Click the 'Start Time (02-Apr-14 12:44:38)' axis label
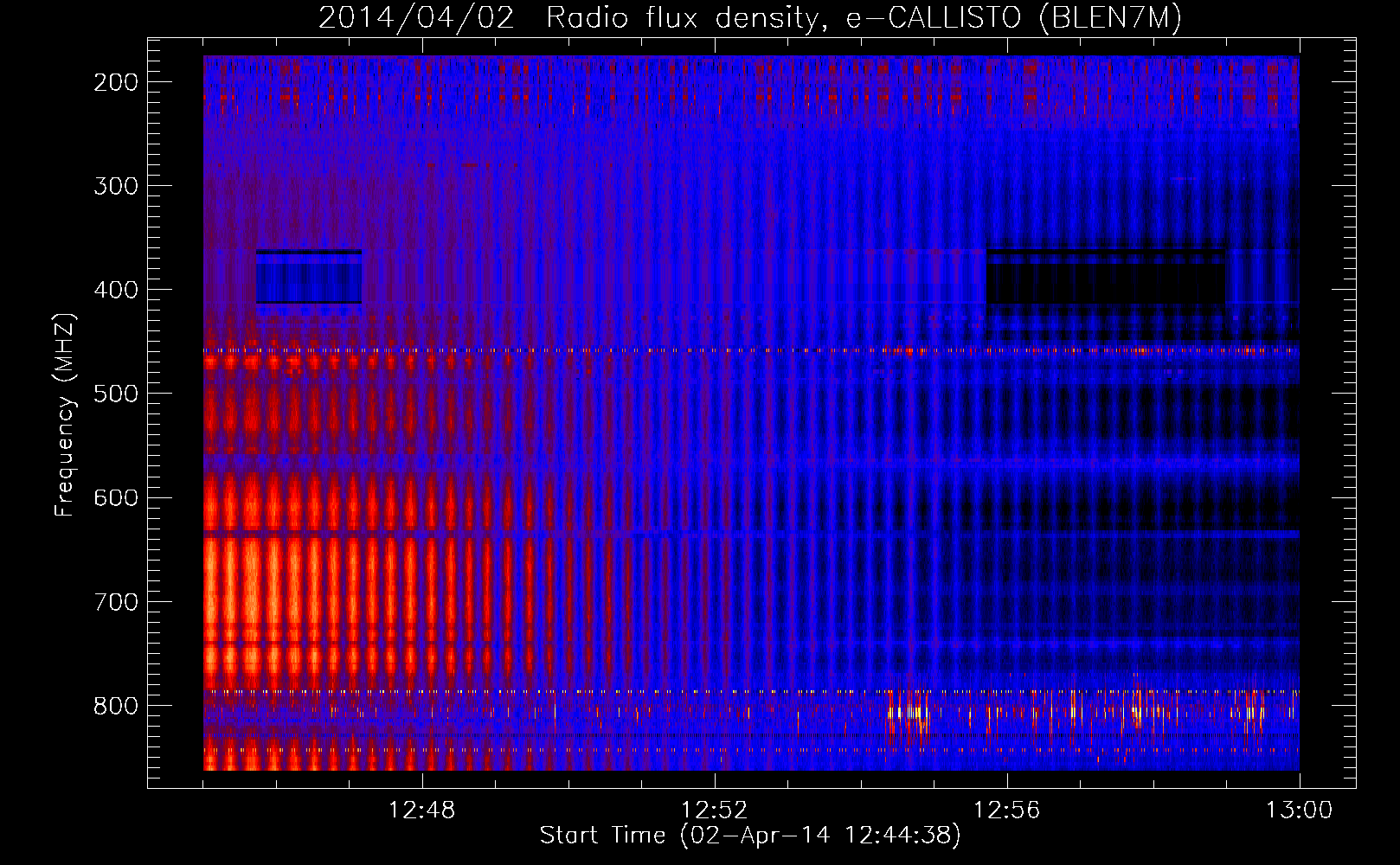The image size is (1400, 865). (750, 836)
